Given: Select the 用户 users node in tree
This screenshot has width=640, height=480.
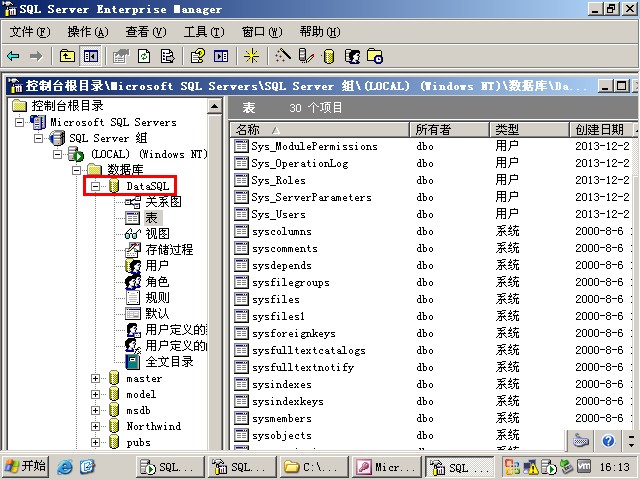Looking at the screenshot, I should (157, 266).
